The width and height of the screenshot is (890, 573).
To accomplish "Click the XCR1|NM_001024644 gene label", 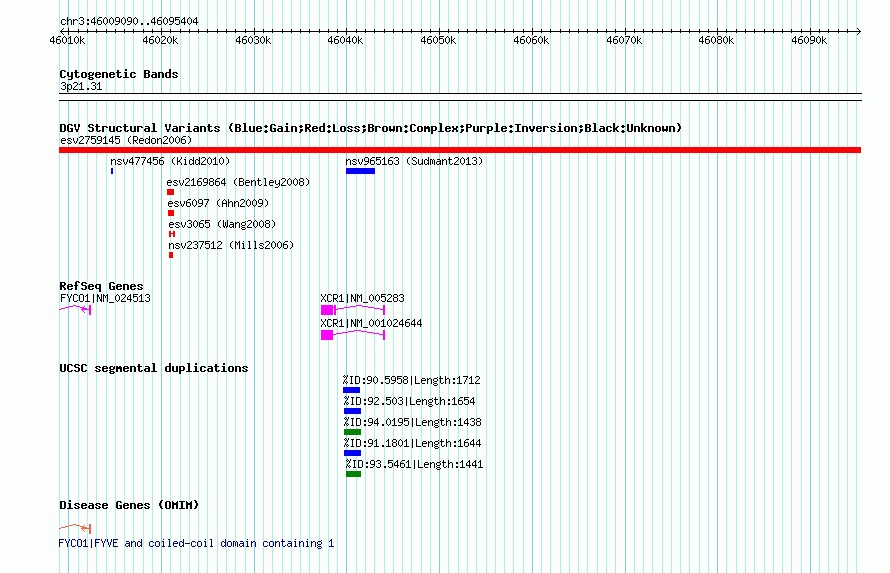I will coord(371,323).
